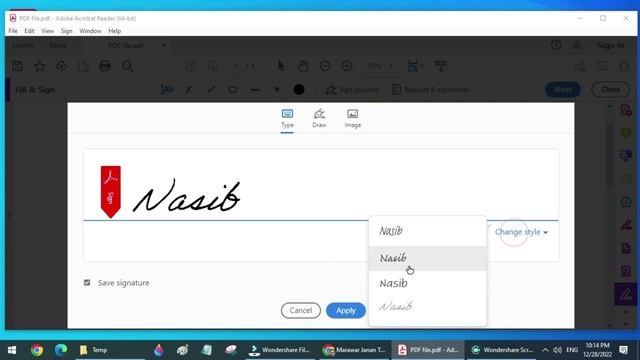This screenshot has width=640, height=360.
Task: Open the Edit menu
Action: click(29, 31)
